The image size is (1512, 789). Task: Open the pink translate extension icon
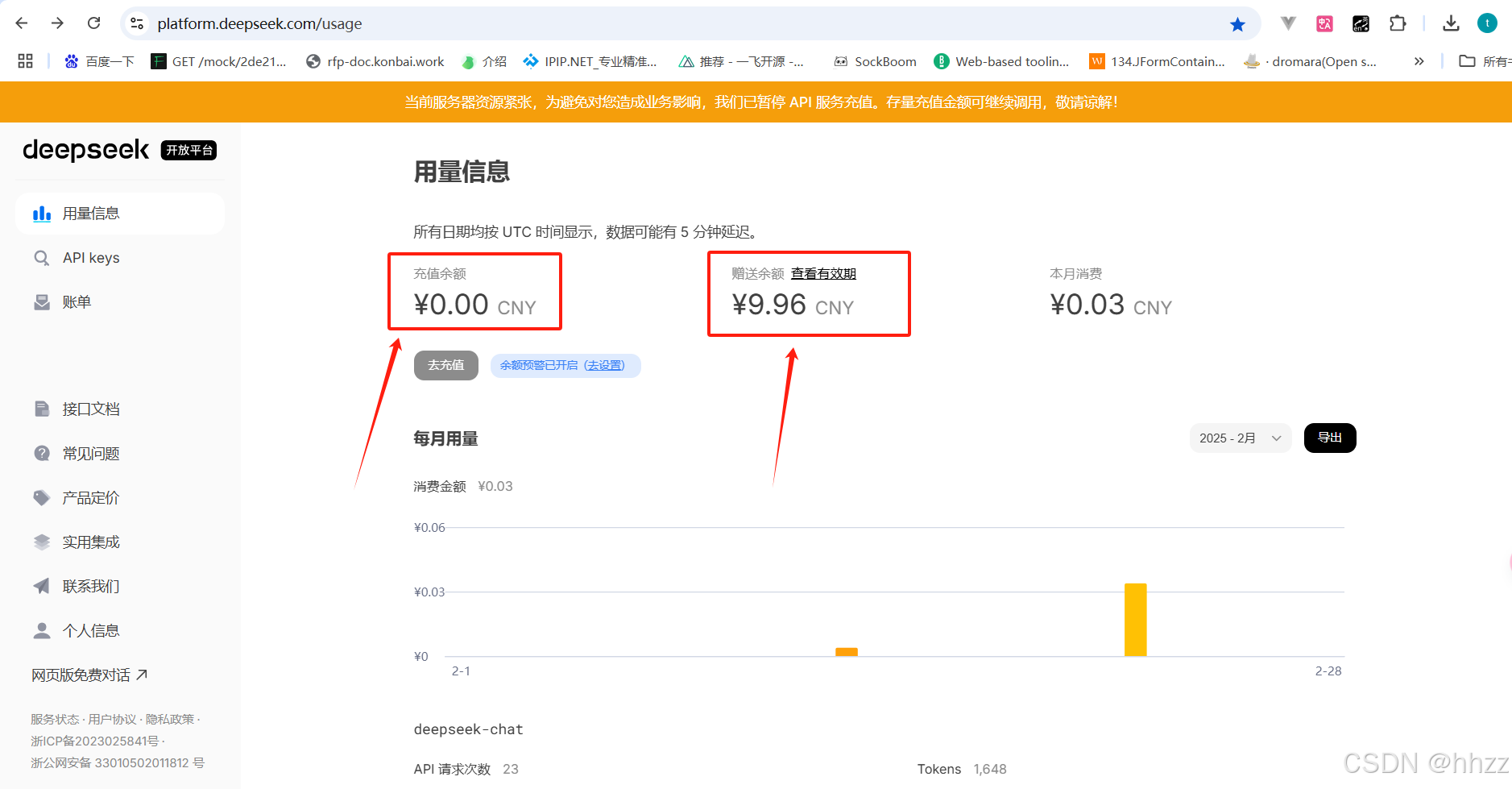[x=1324, y=23]
